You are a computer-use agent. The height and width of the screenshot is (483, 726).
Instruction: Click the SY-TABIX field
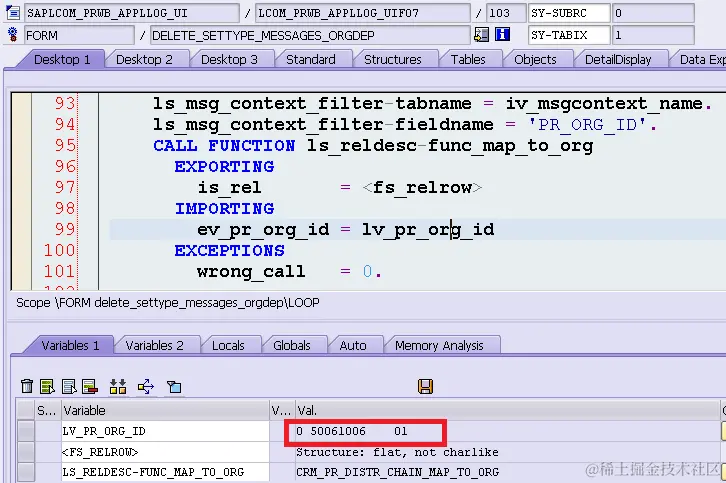569,35
